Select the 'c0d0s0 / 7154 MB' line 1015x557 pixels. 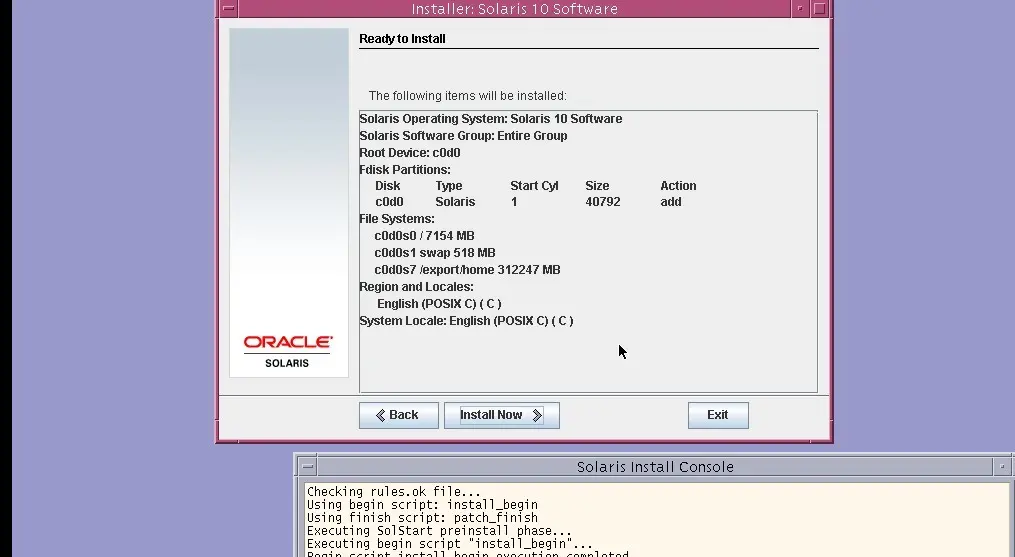[x=424, y=236]
